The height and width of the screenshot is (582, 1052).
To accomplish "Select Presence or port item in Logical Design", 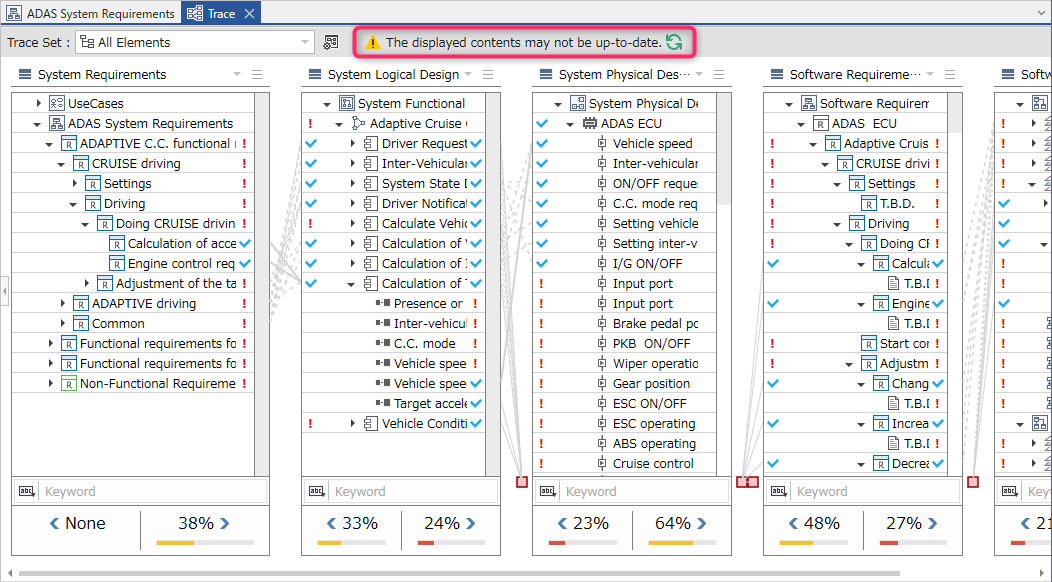I will (393, 303).
